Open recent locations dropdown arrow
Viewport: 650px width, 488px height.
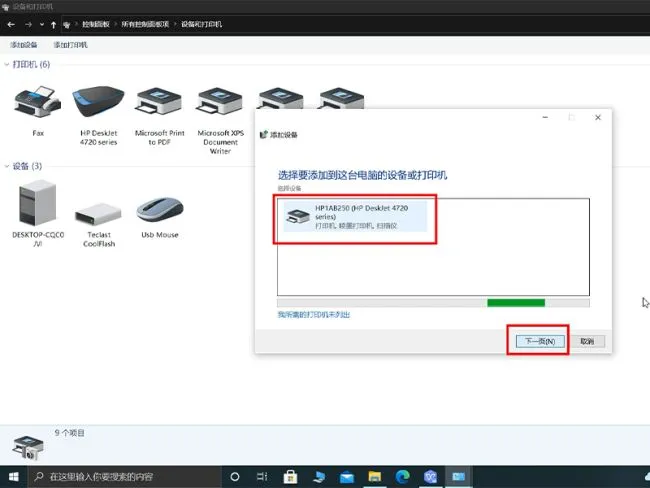coord(41,24)
